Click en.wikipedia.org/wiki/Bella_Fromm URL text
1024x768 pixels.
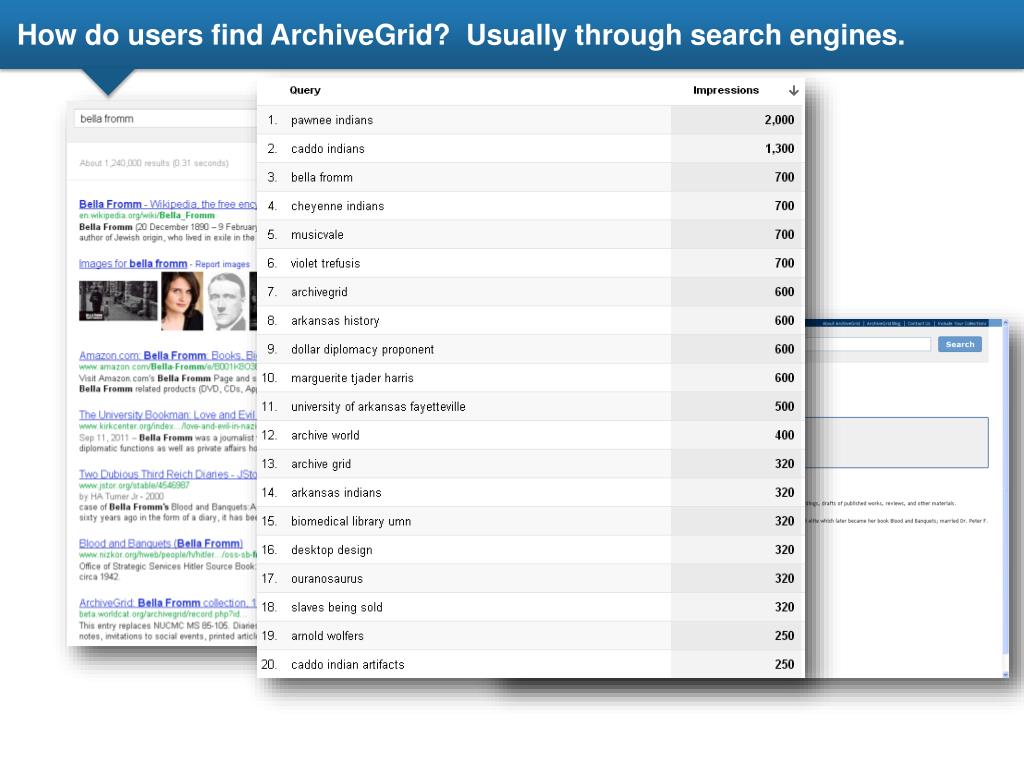[x=147, y=216]
